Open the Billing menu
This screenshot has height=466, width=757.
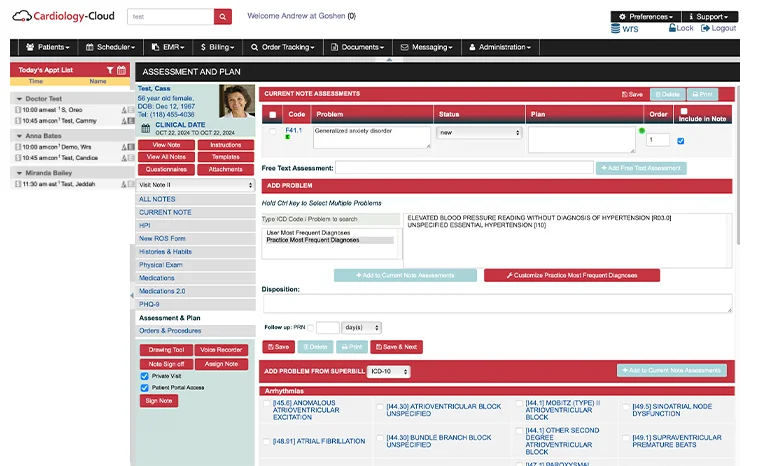click(x=217, y=47)
